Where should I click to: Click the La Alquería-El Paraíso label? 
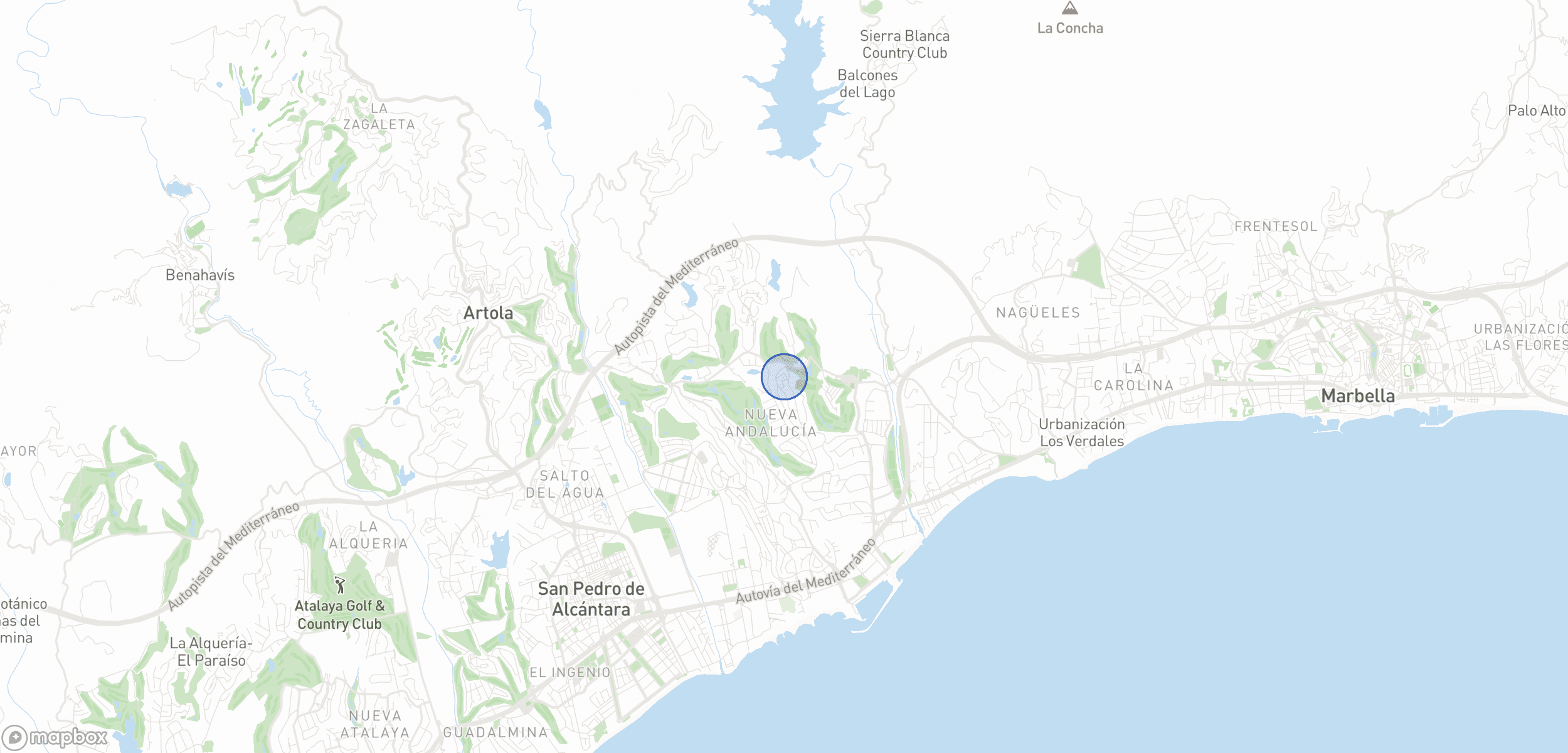(x=211, y=651)
